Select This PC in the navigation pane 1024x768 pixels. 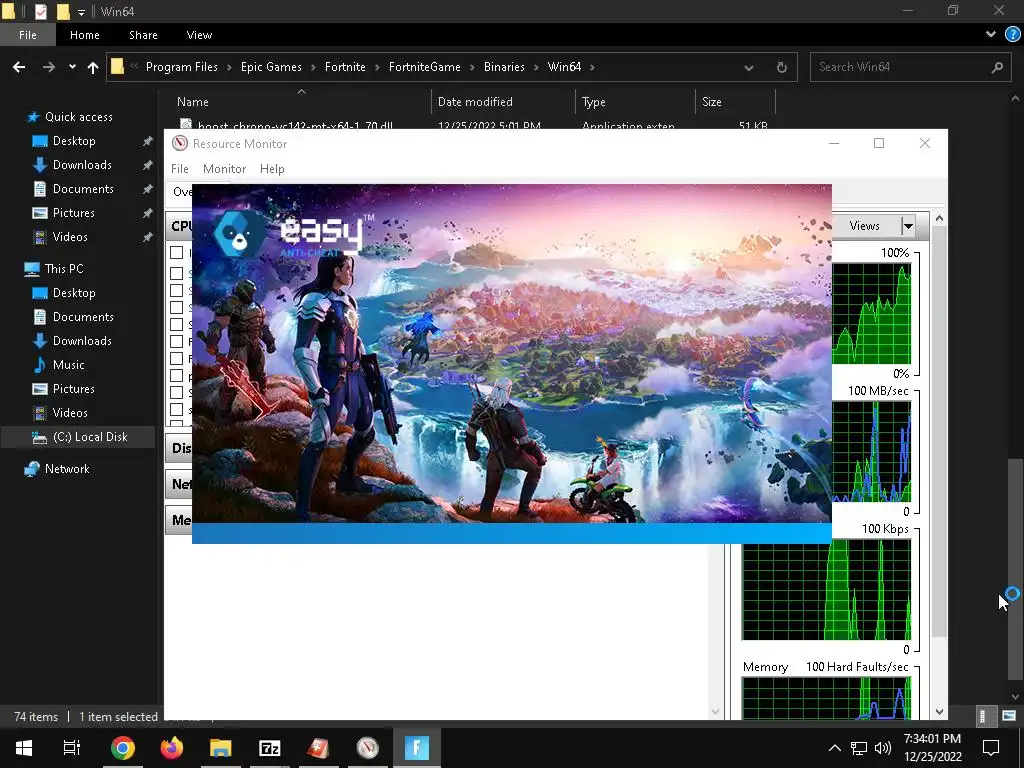coord(63,269)
